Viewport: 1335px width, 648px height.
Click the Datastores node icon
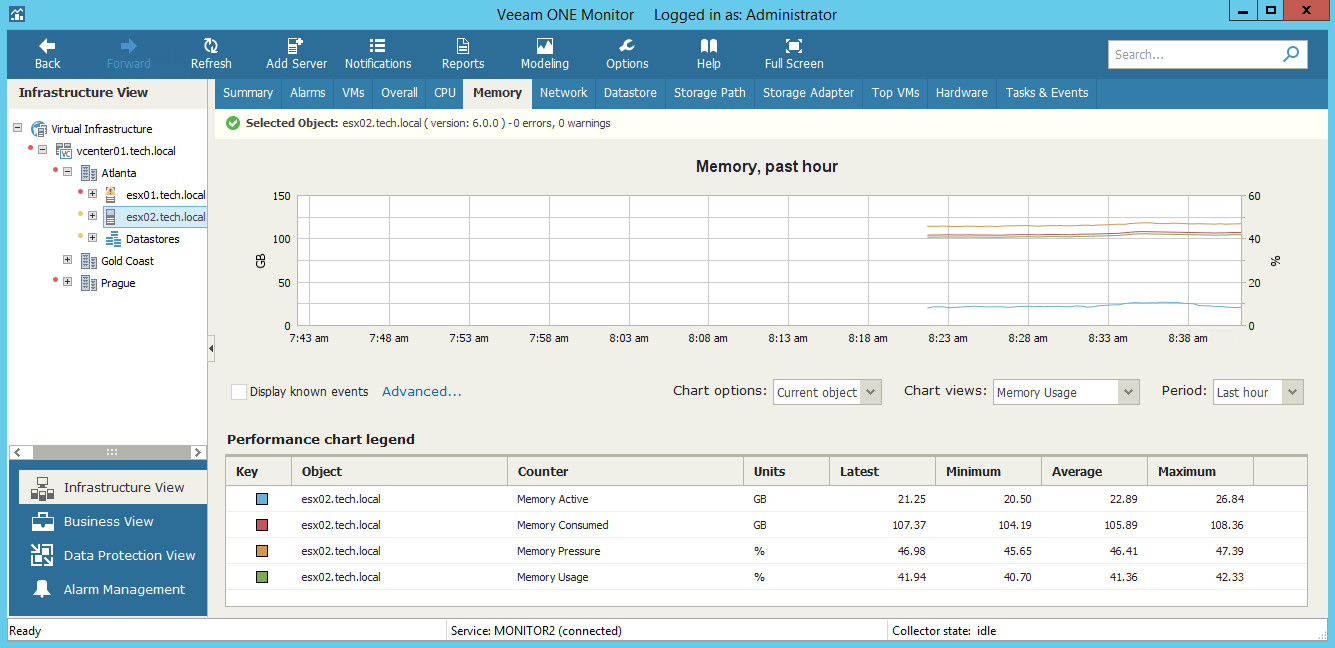coord(113,239)
